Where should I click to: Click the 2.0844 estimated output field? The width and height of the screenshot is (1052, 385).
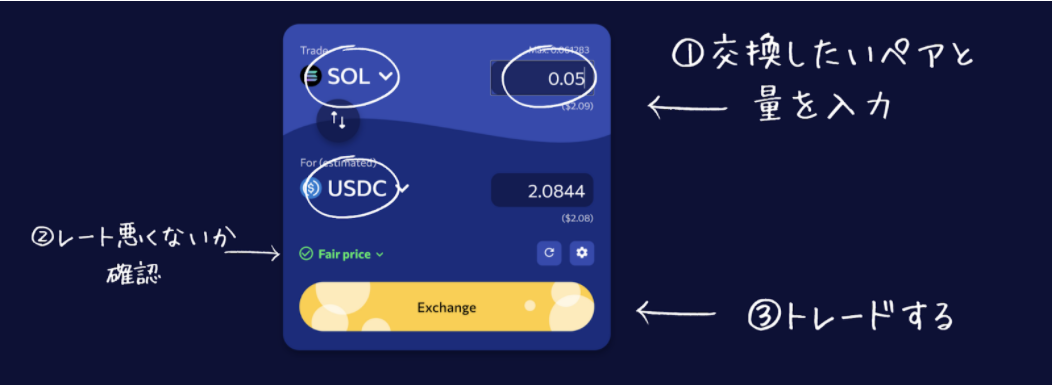[542, 191]
